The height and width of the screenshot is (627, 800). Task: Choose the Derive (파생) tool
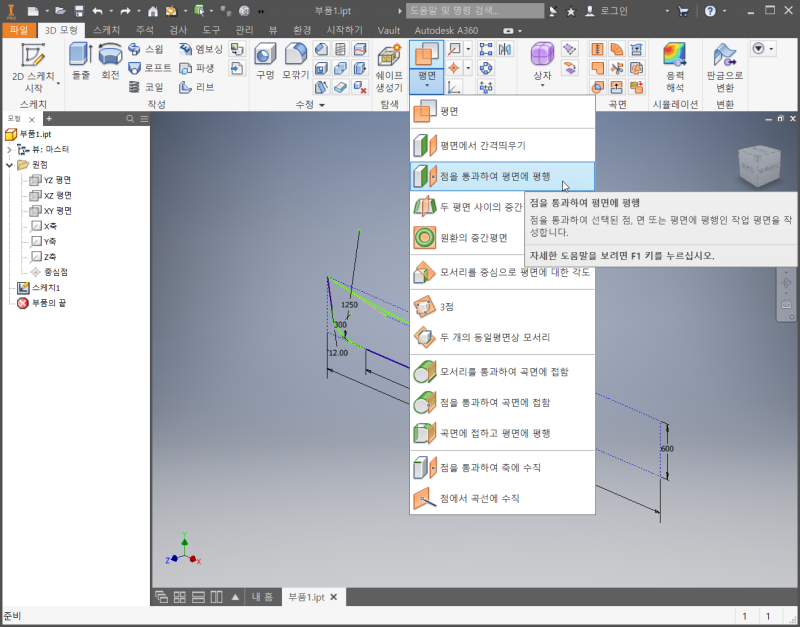197,68
